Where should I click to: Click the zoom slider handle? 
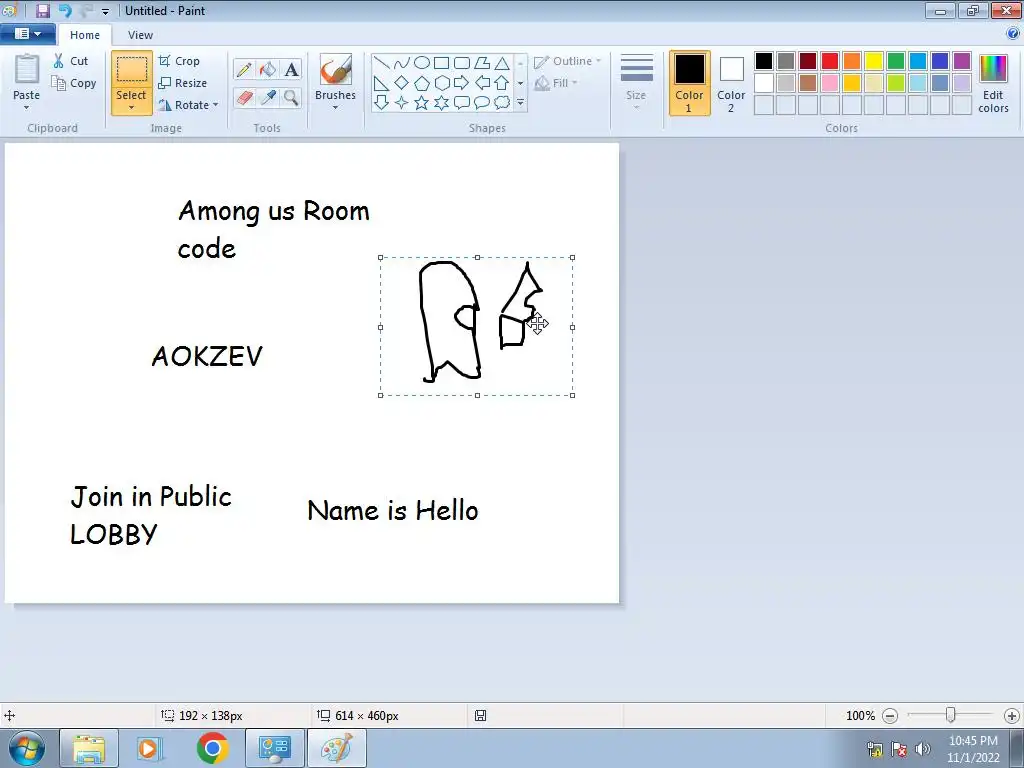951,716
